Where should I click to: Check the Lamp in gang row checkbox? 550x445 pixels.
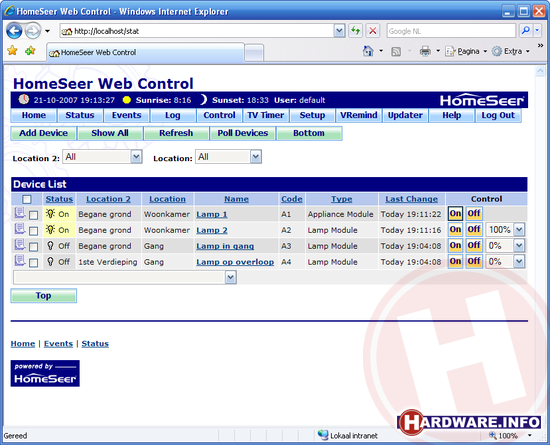pyautogui.click(x=33, y=247)
